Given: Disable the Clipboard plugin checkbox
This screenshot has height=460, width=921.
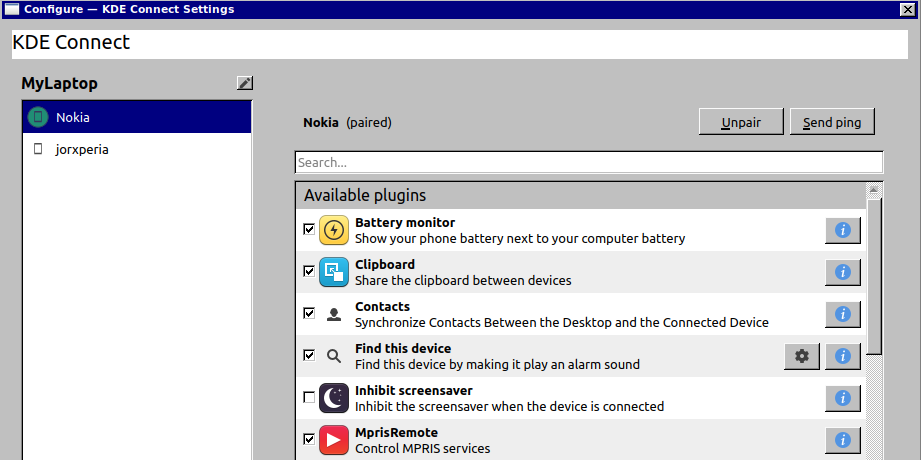Looking at the screenshot, I should click(x=309, y=271).
